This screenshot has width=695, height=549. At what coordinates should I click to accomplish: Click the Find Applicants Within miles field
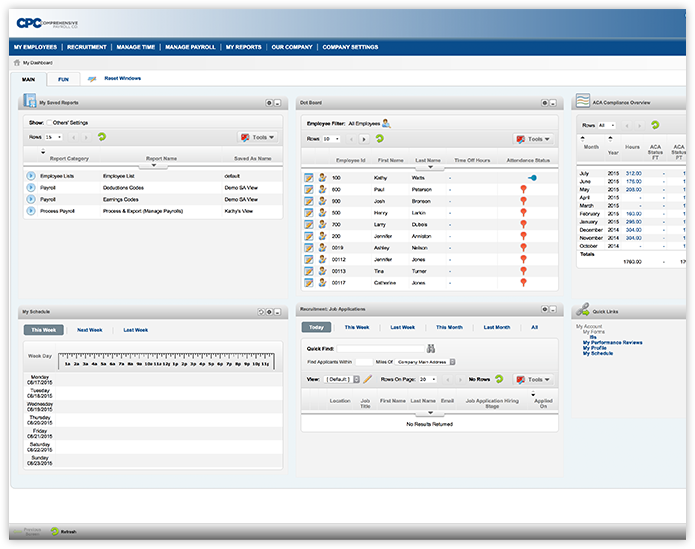pos(364,362)
